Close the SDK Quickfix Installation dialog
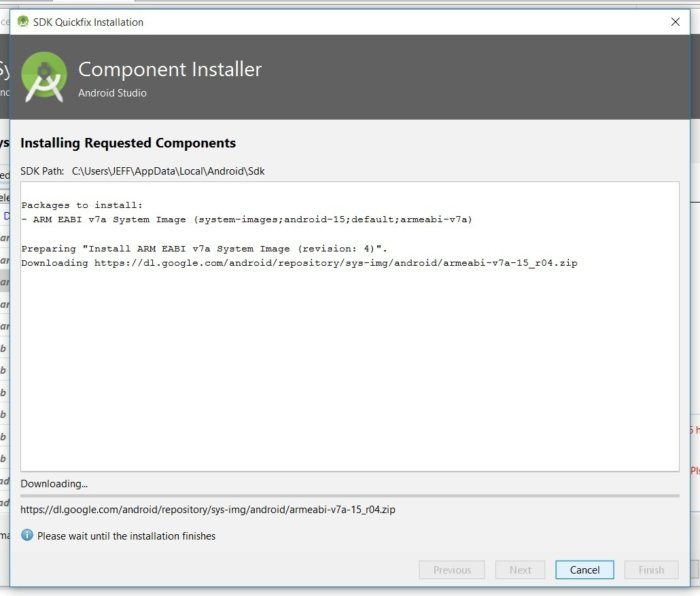 675,22
